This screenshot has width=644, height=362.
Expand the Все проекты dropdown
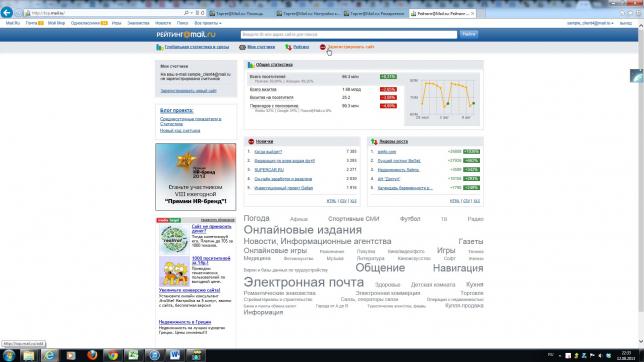click(208, 23)
